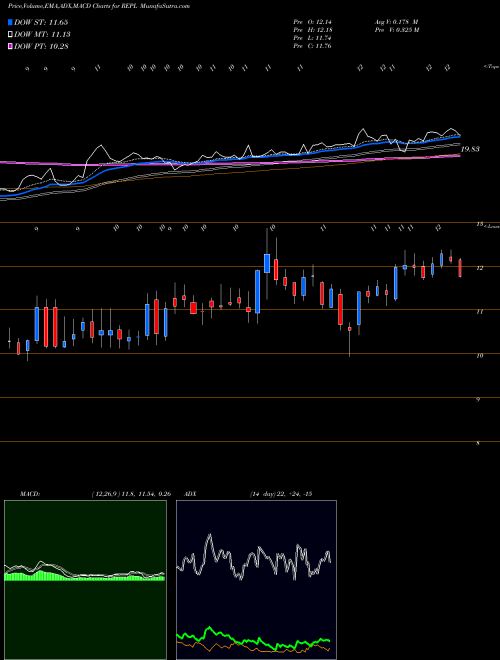The height and width of the screenshot is (660, 500).
Task: Click the blue DOW ST legend swatch
Action: pos(10,22)
